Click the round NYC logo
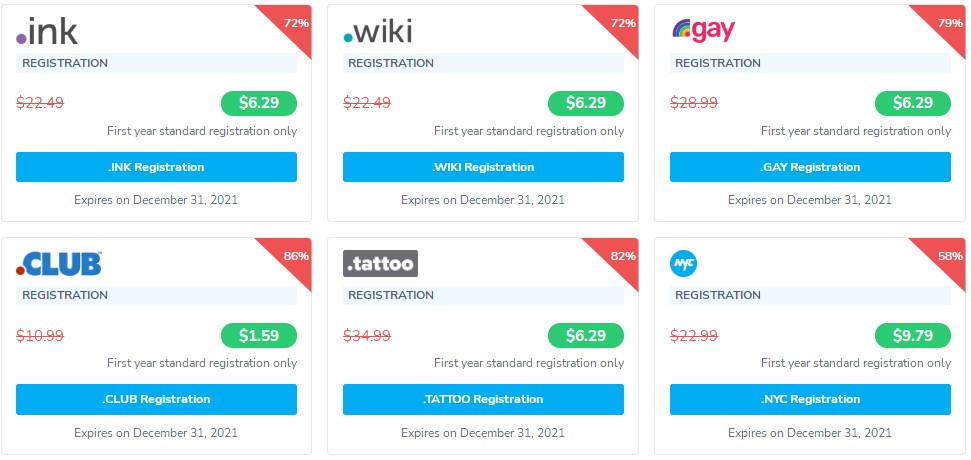The height and width of the screenshot is (460, 971). pyautogui.click(x=684, y=263)
